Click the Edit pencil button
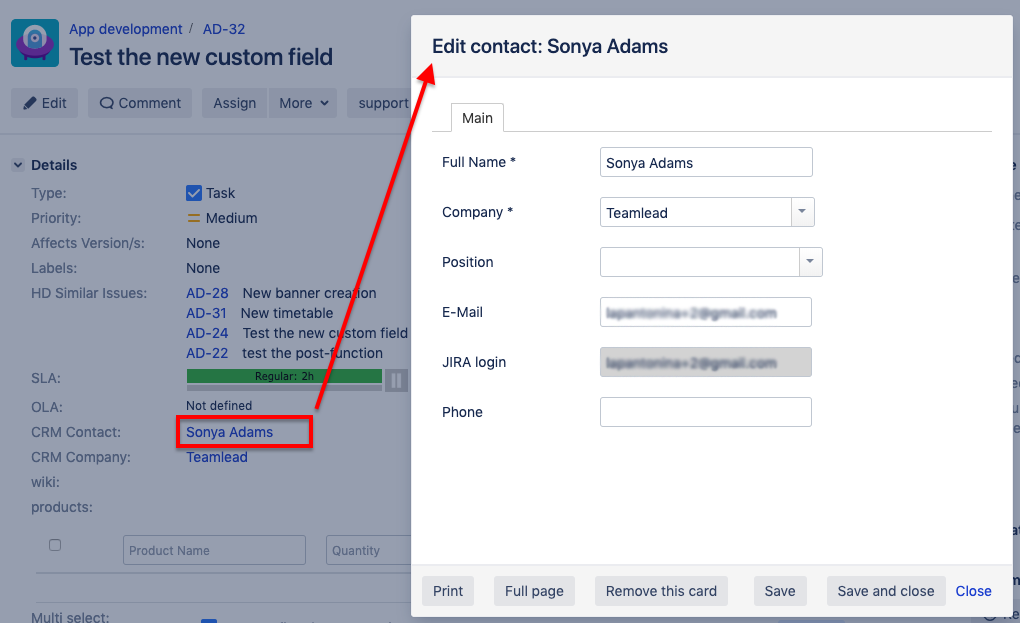1020x623 pixels. pos(44,103)
